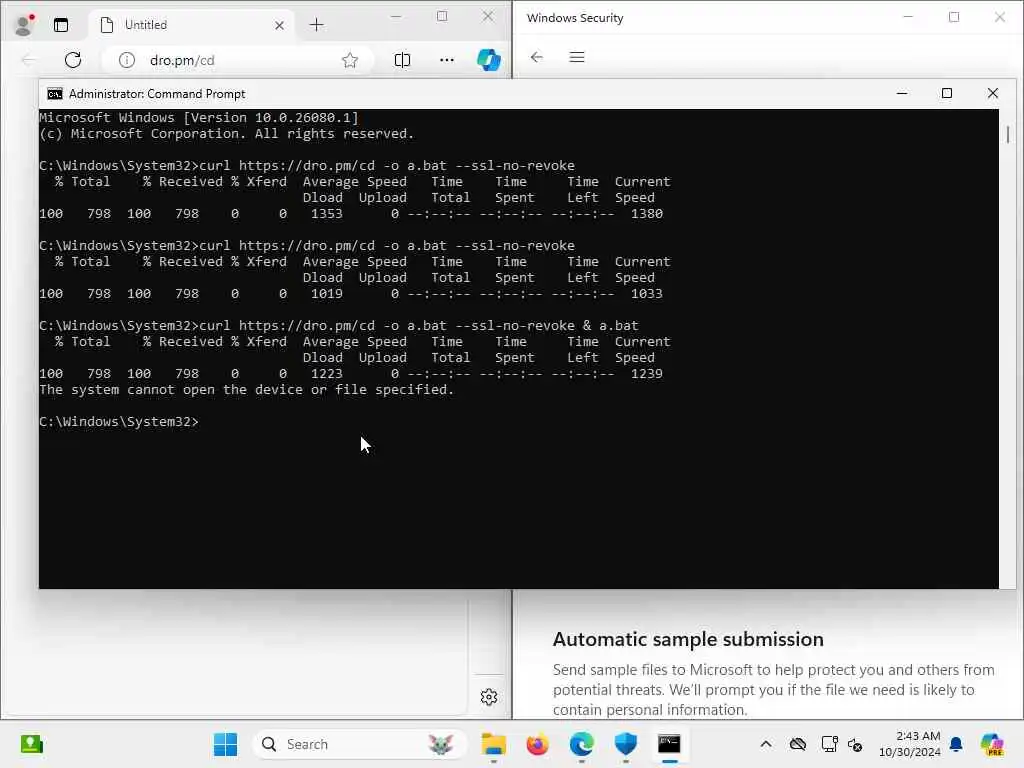Open Edge Settings and more menu
The height and width of the screenshot is (768, 1024).
(x=447, y=60)
